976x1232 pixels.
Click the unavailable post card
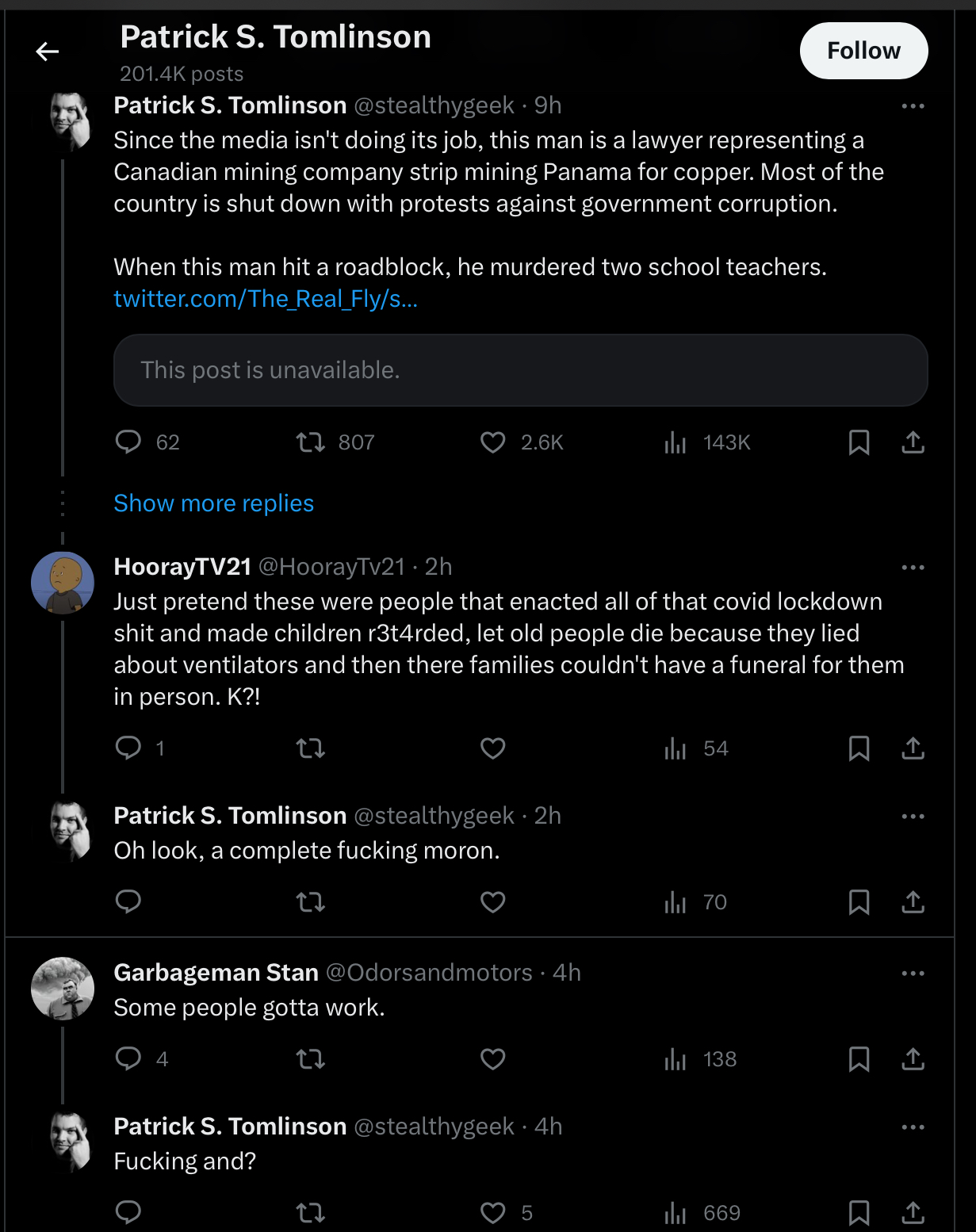(521, 370)
